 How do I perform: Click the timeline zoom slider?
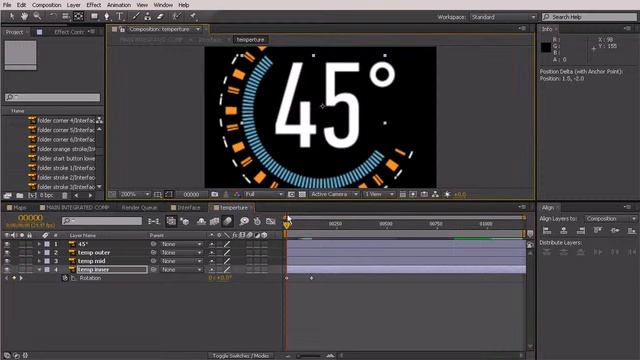coord(309,356)
